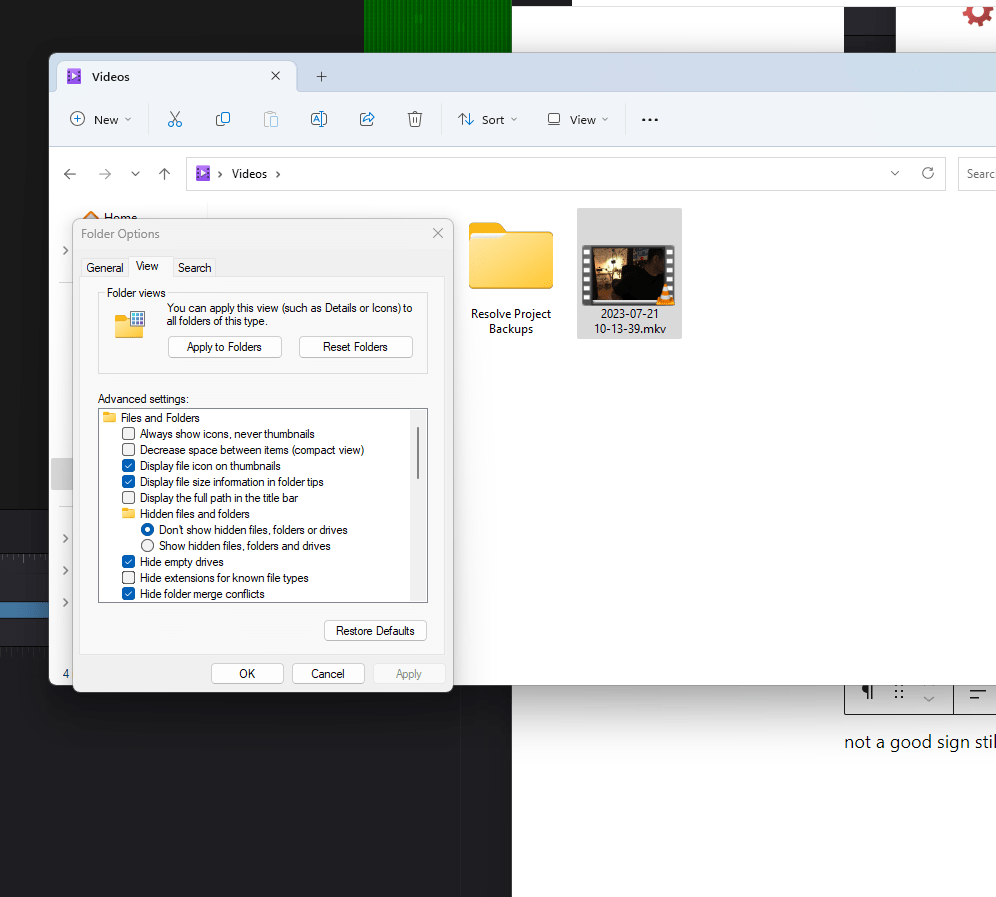Click Cancel in Folder Options
The width and height of the screenshot is (996, 897).
coord(328,673)
